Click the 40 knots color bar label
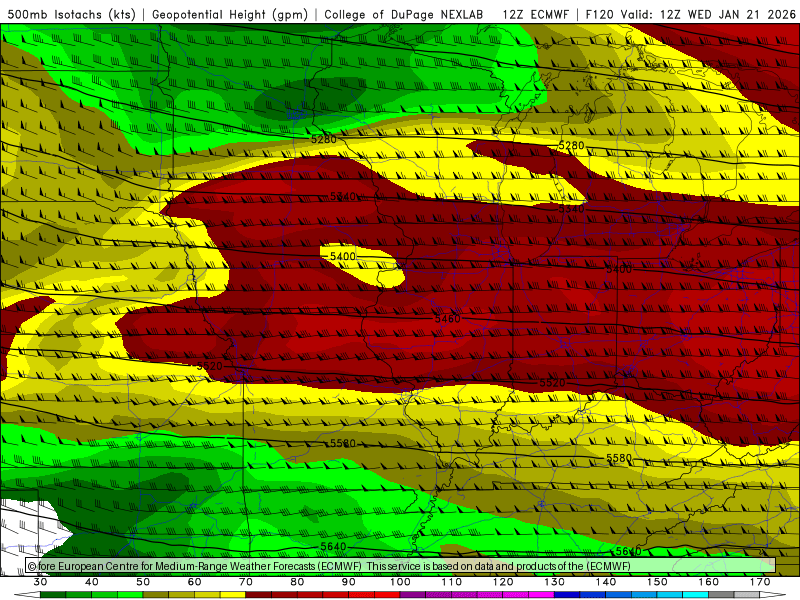The width and height of the screenshot is (800, 600). [x=92, y=582]
